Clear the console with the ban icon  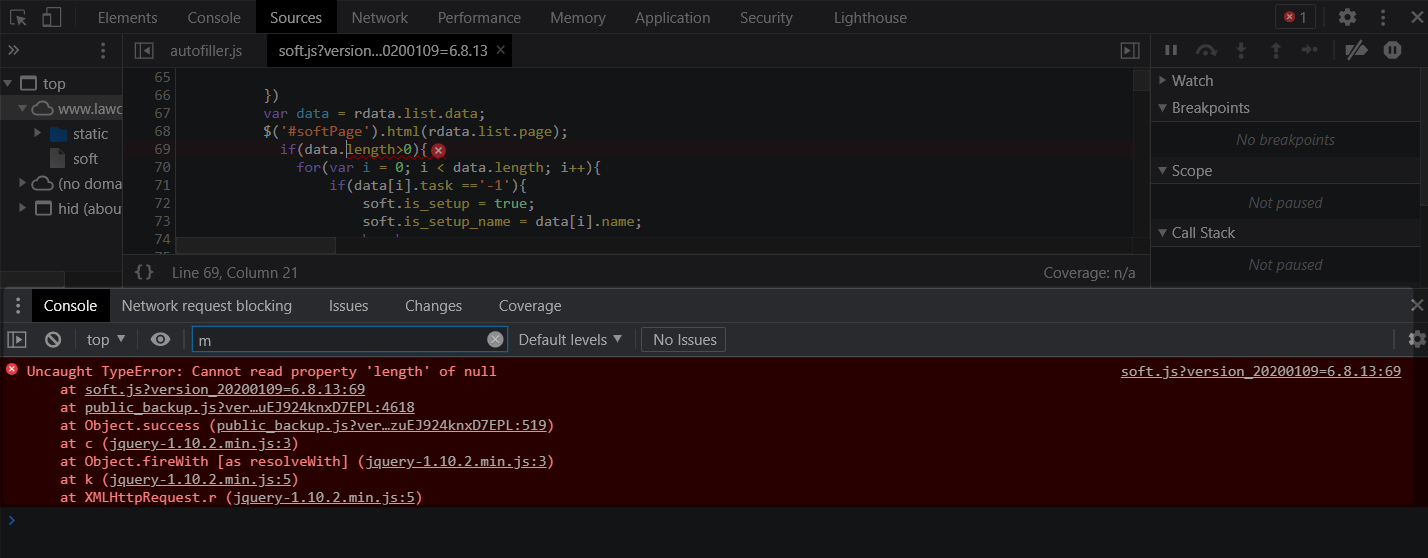click(x=53, y=340)
